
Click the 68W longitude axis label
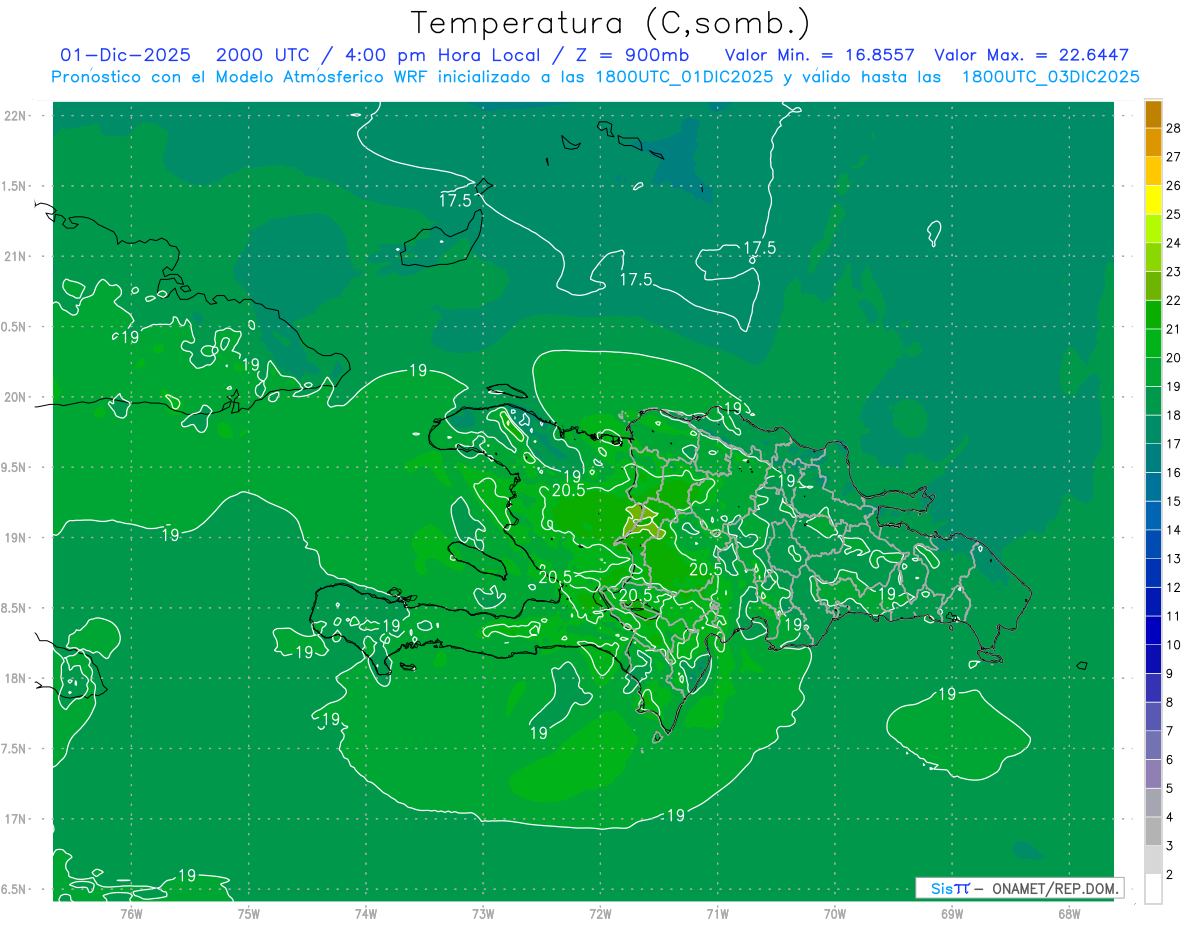(1068, 913)
